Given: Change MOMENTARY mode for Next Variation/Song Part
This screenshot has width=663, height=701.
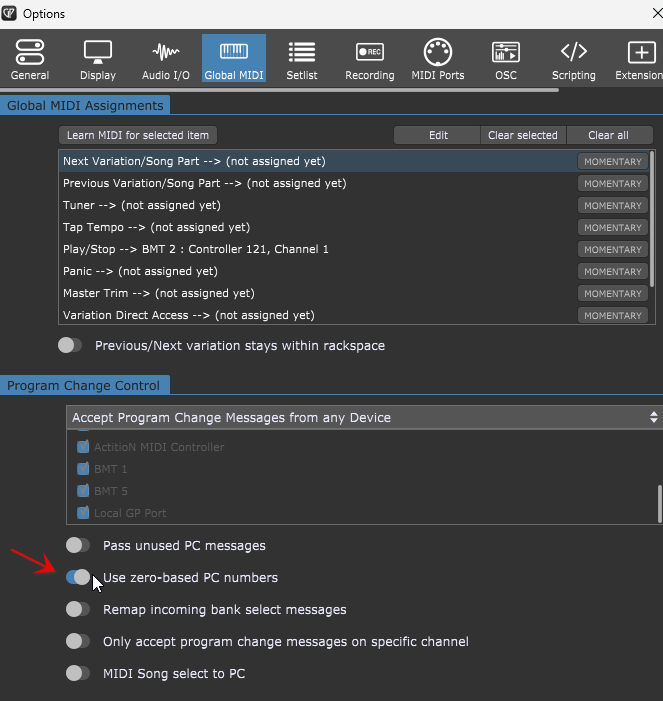Looking at the screenshot, I should (612, 161).
